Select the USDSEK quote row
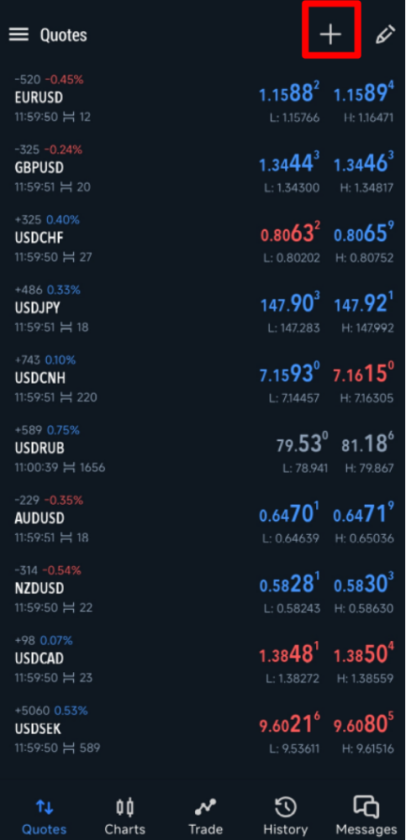 click(x=203, y=729)
